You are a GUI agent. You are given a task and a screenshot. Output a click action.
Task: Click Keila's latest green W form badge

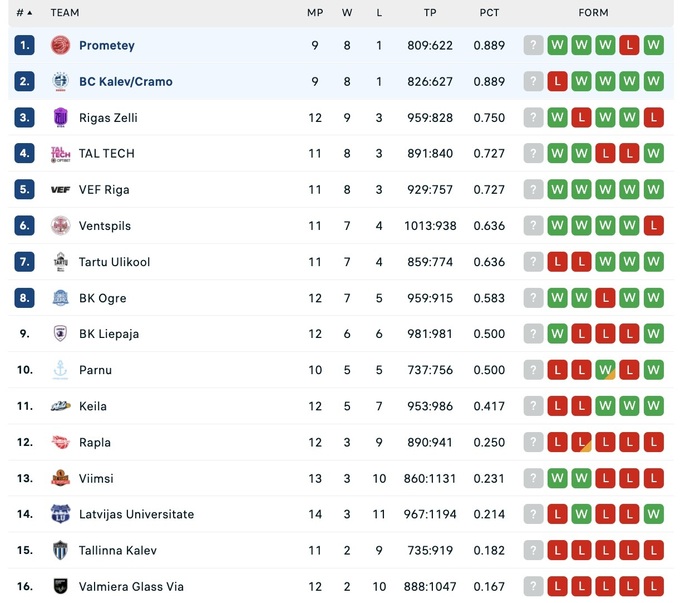654,406
